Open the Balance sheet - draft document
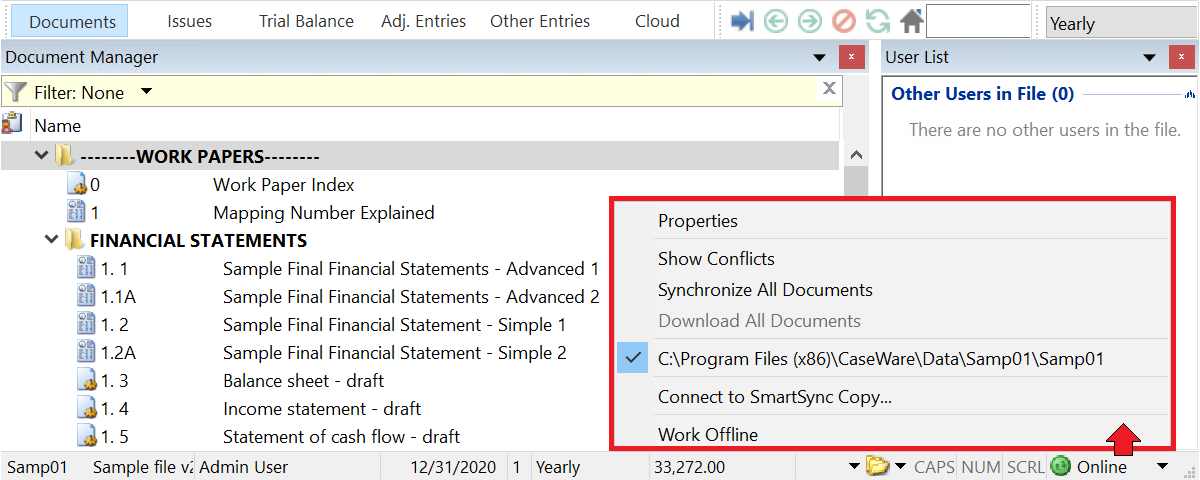 303,380
